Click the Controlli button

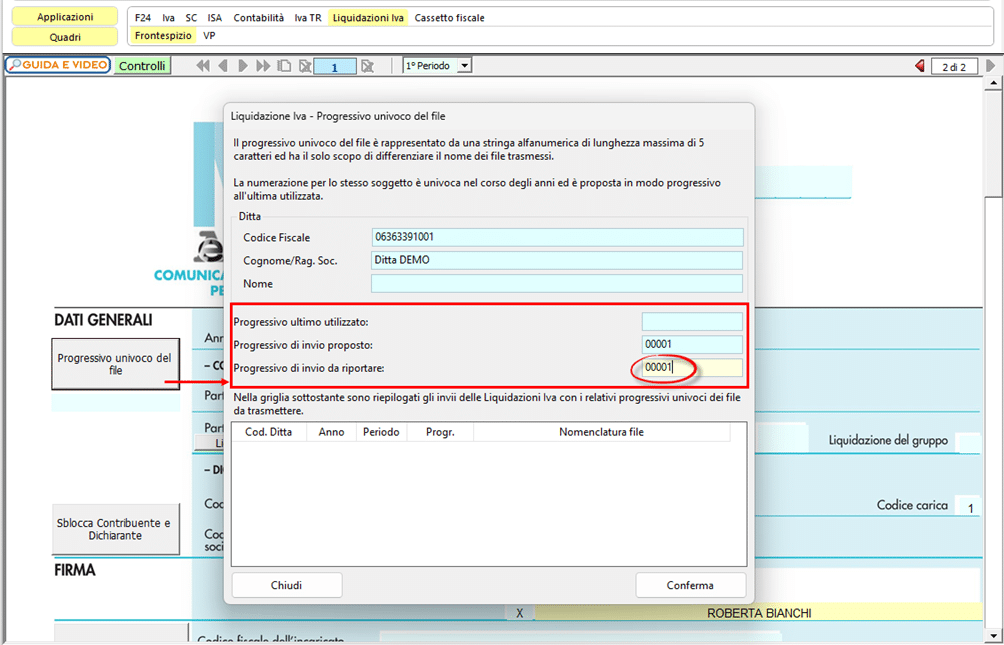click(142, 66)
